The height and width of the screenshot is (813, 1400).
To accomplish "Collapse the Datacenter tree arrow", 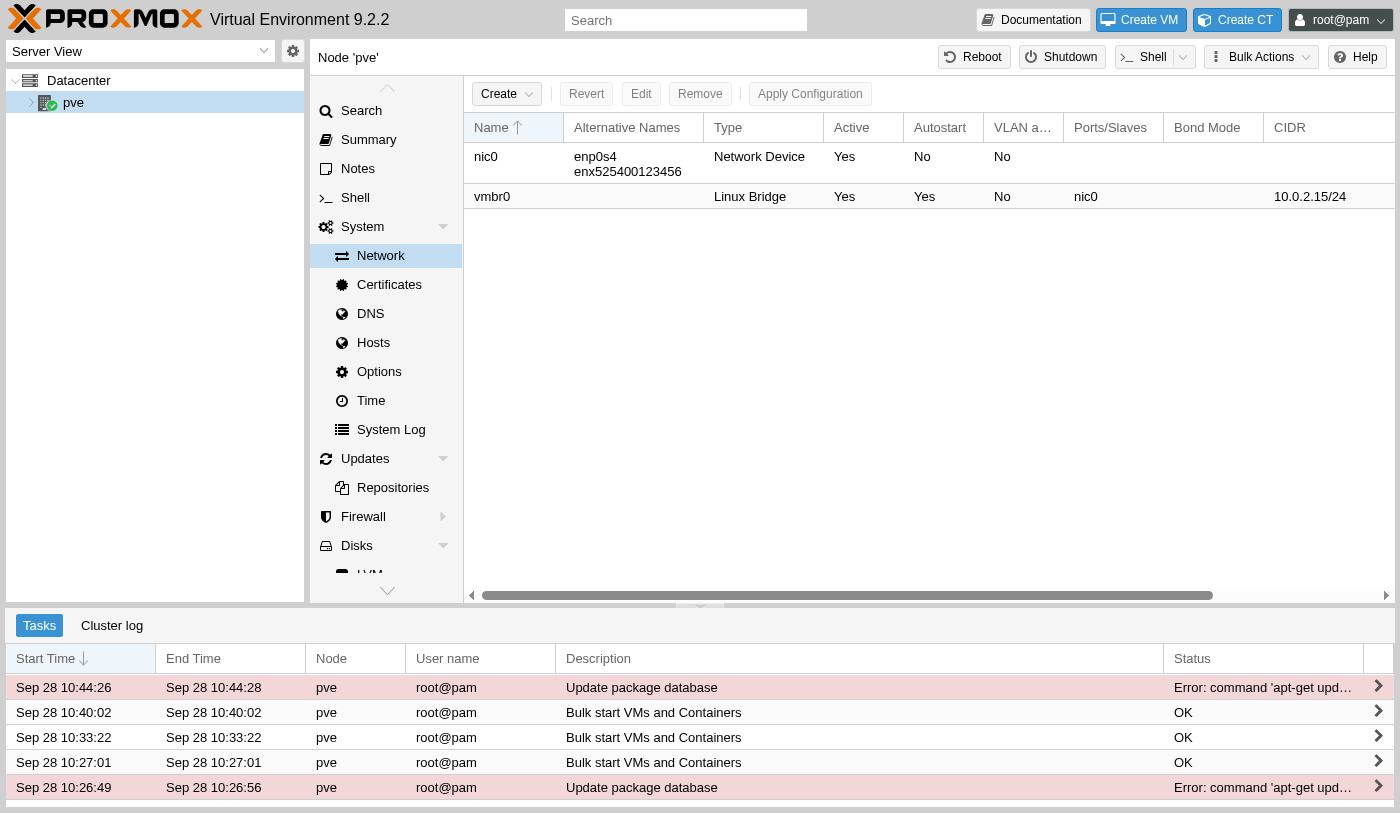I will [14, 81].
